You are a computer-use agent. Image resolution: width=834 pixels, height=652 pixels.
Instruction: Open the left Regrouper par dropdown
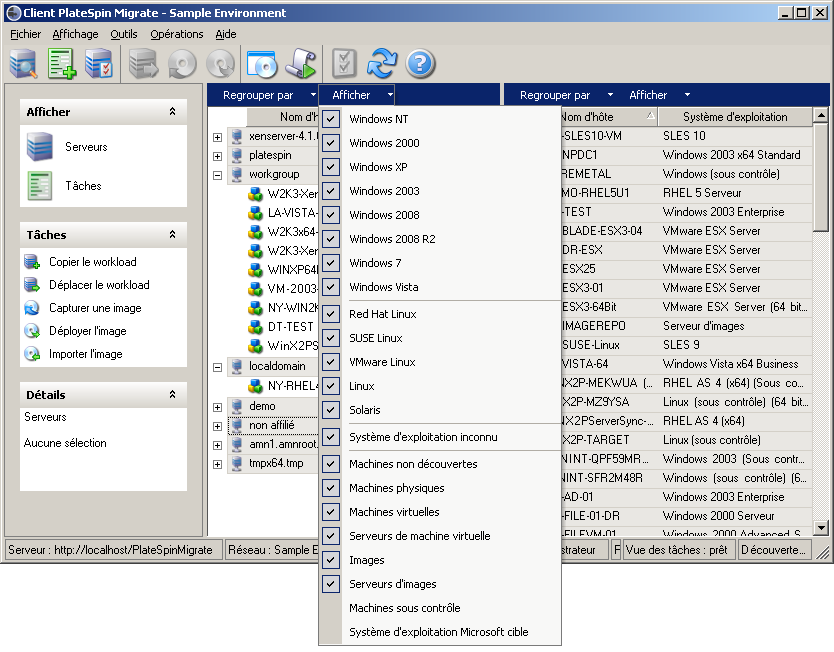(264, 95)
